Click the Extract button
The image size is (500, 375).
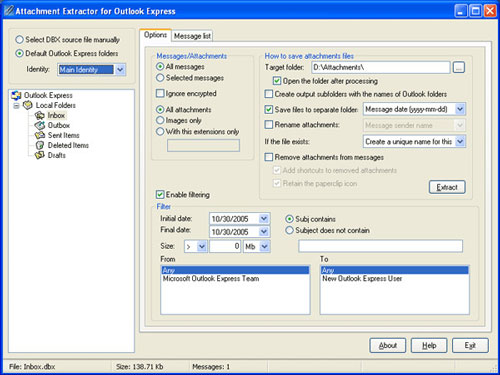pyautogui.click(x=447, y=187)
